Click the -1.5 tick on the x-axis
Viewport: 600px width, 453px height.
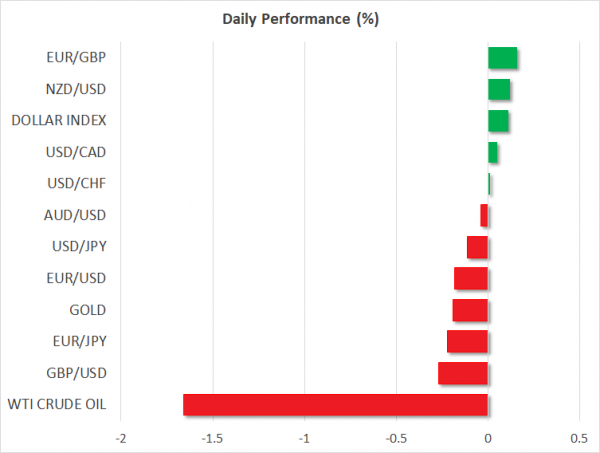coord(213,438)
